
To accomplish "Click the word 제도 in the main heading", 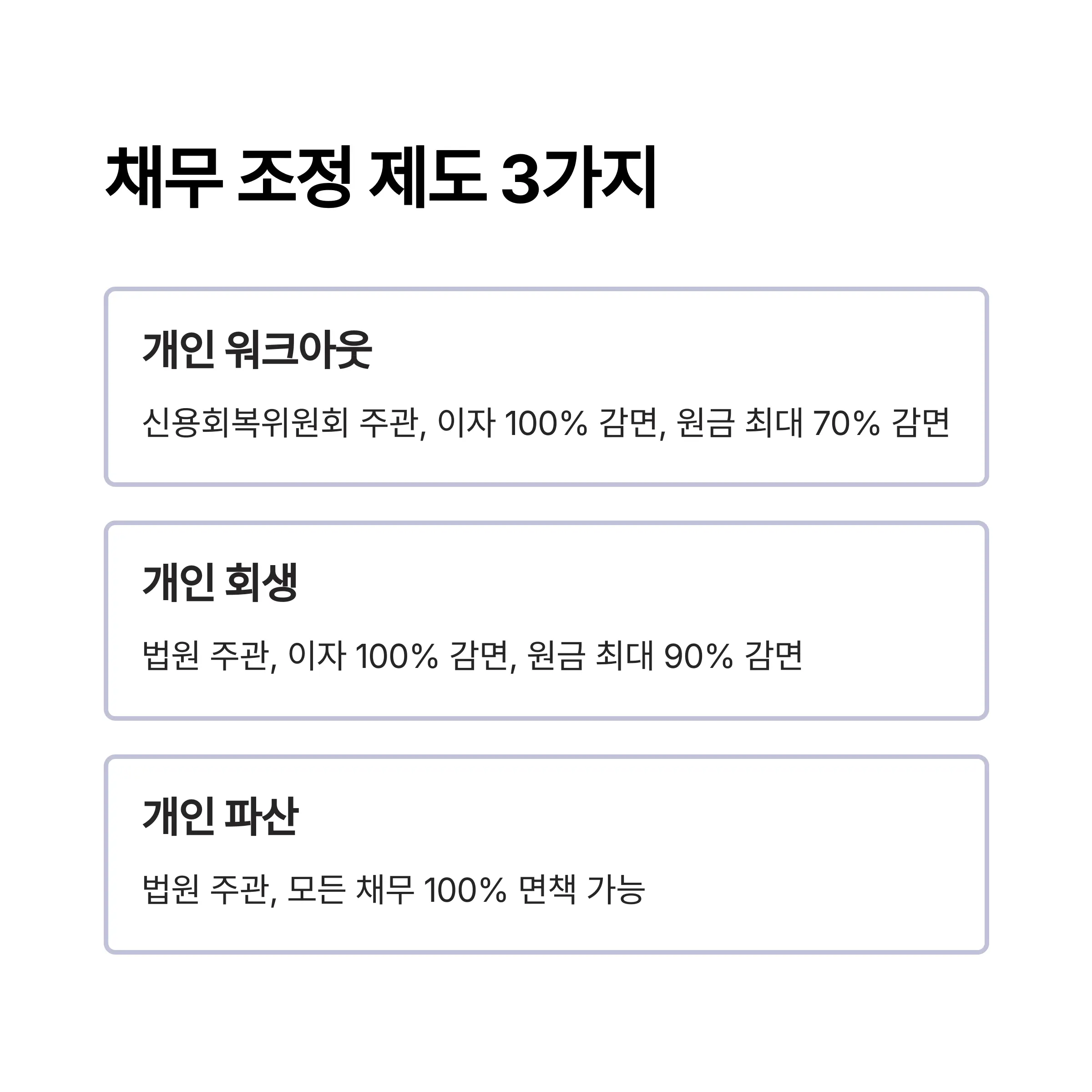I will tap(428, 177).
